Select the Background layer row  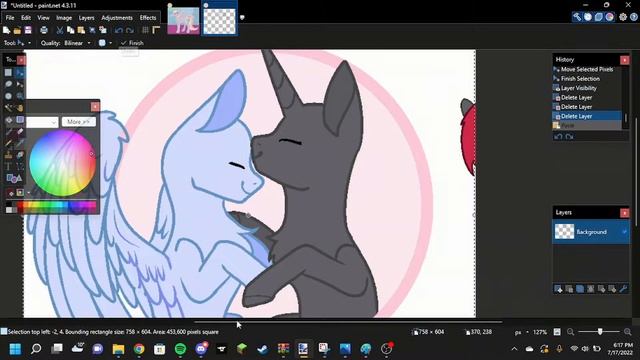[x=591, y=232]
